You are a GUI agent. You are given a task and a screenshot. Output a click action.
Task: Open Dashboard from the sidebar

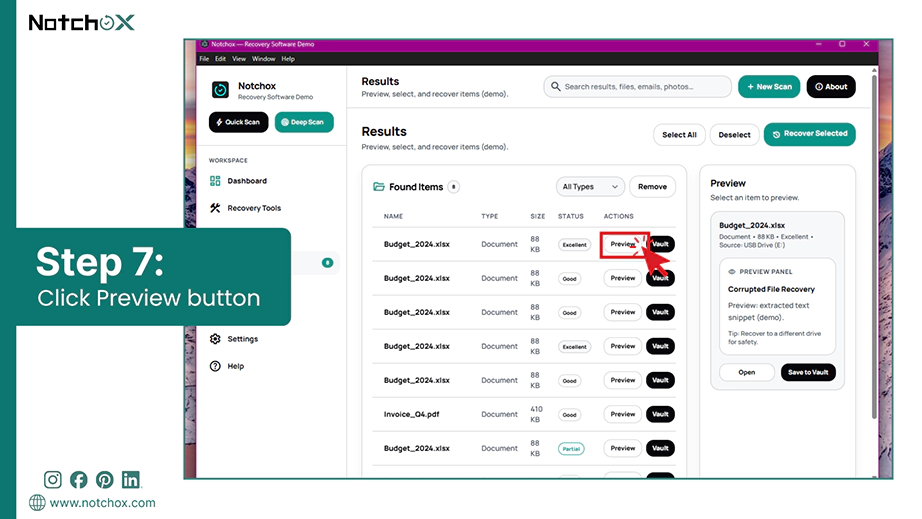coord(247,180)
